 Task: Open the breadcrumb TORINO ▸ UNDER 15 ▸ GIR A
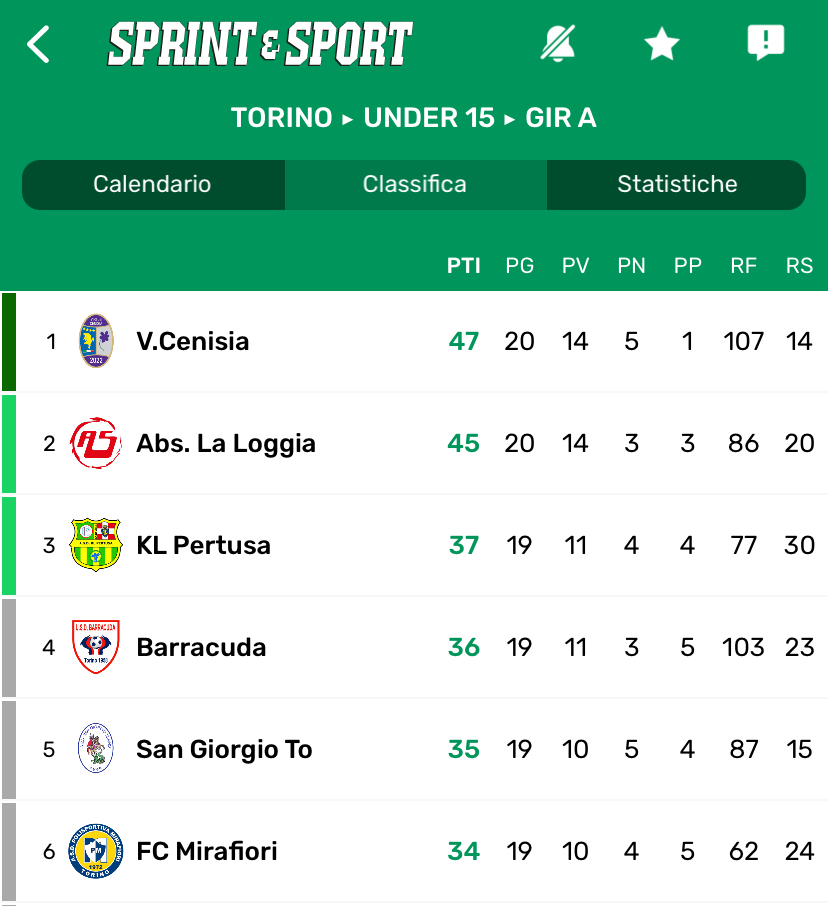pyautogui.click(x=414, y=118)
